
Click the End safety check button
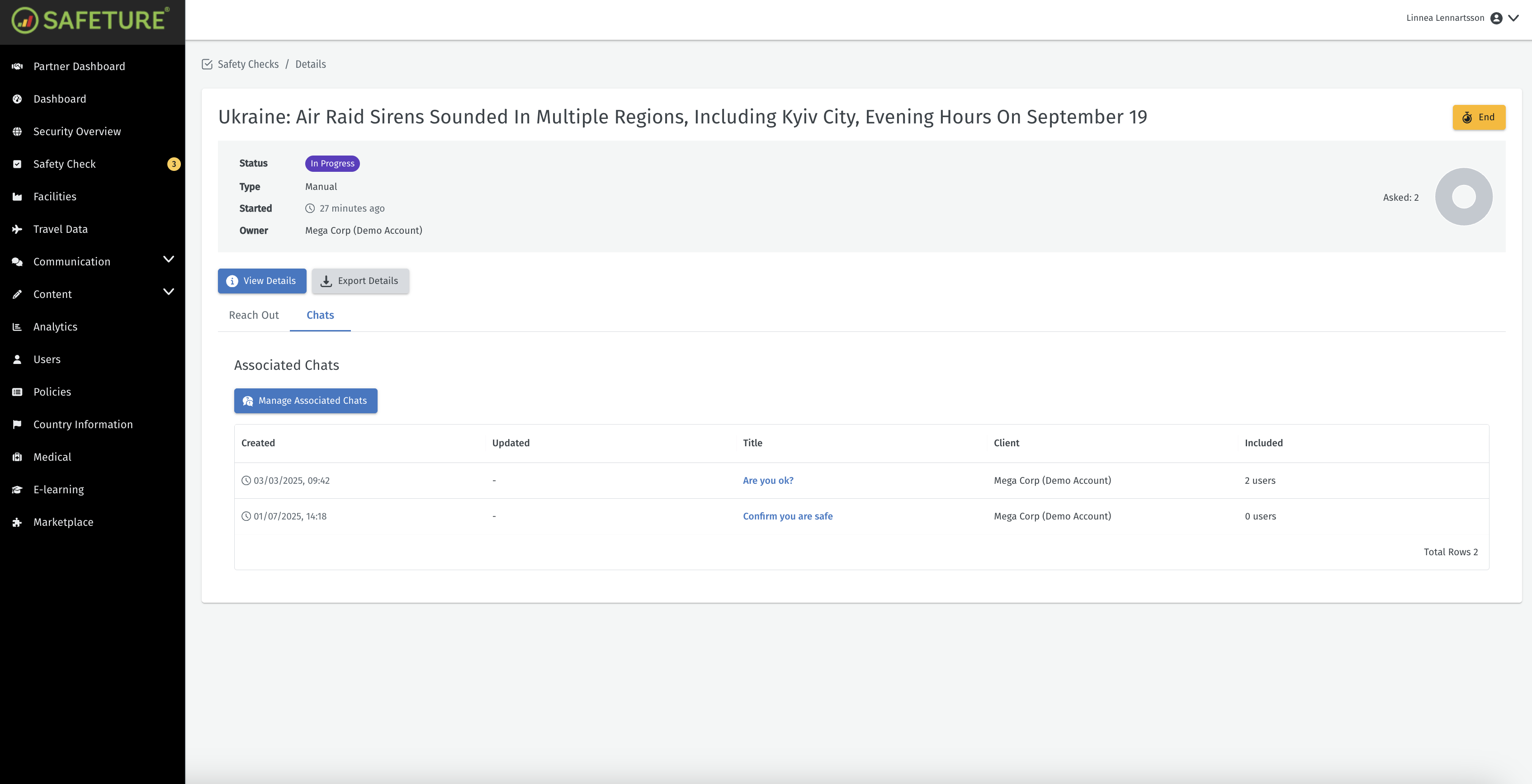(1479, 117)
